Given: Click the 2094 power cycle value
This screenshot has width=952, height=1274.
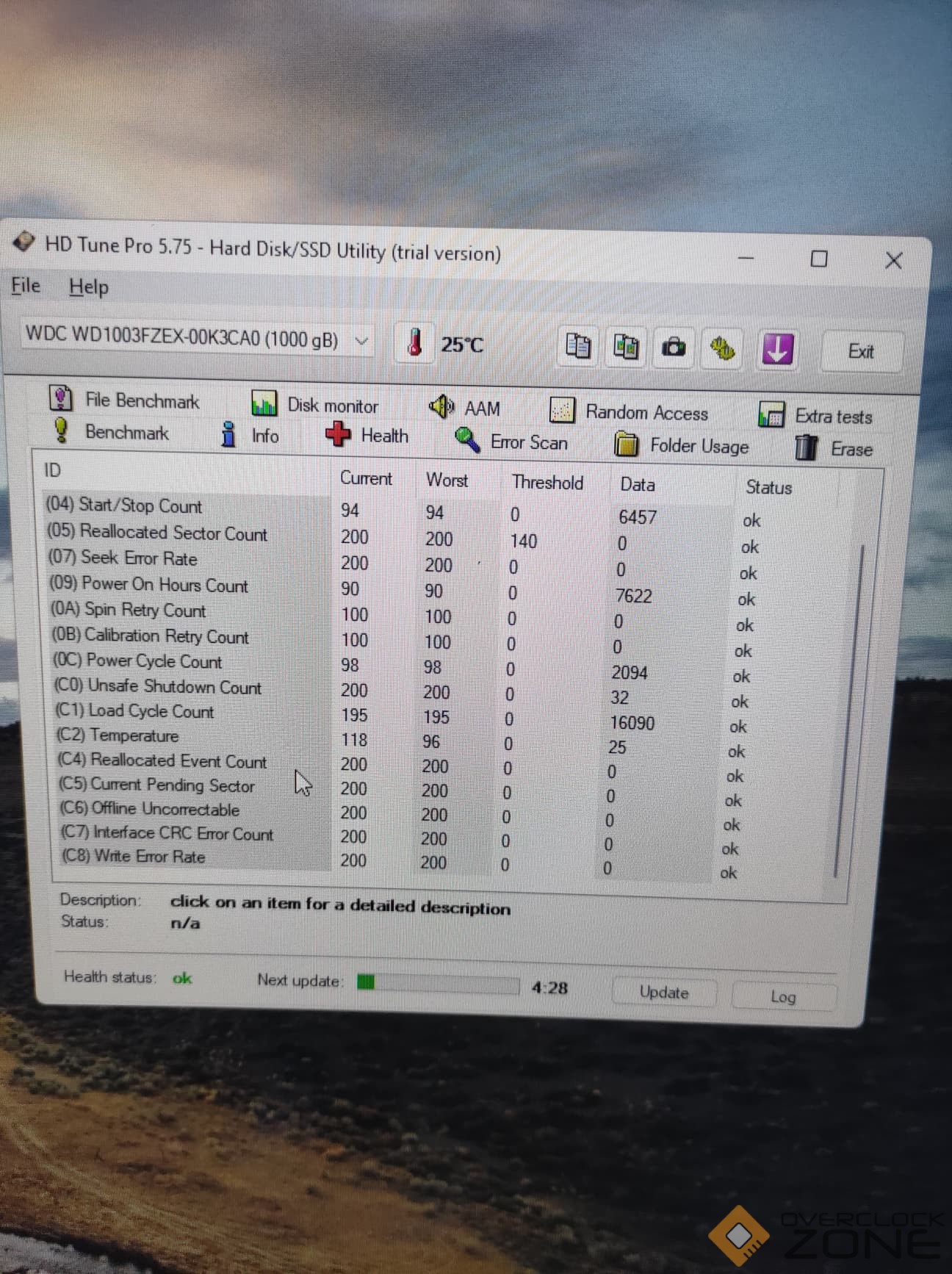Looking at the screenshot, I should (630, 673).
